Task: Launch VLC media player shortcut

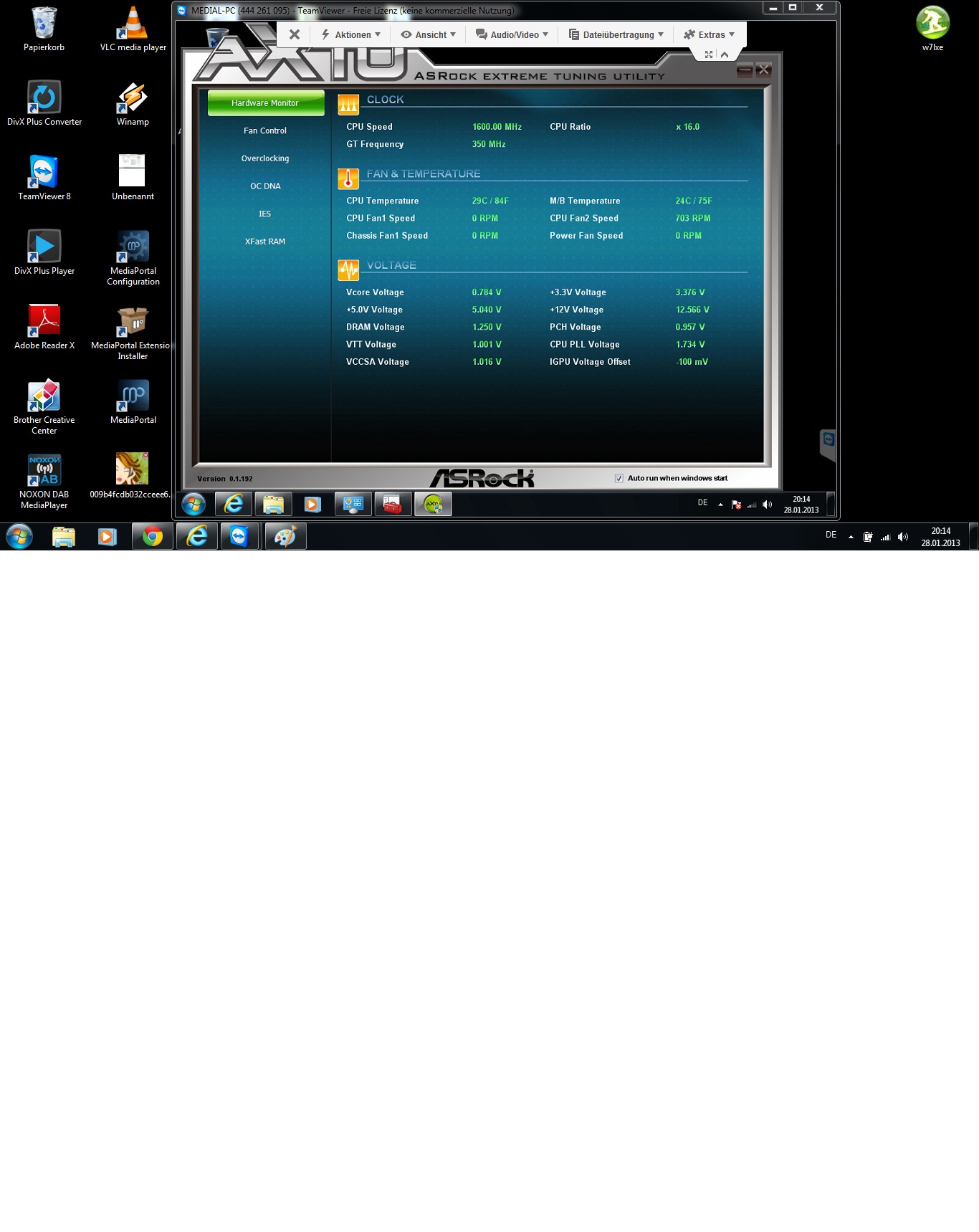Action: point(133,29)
